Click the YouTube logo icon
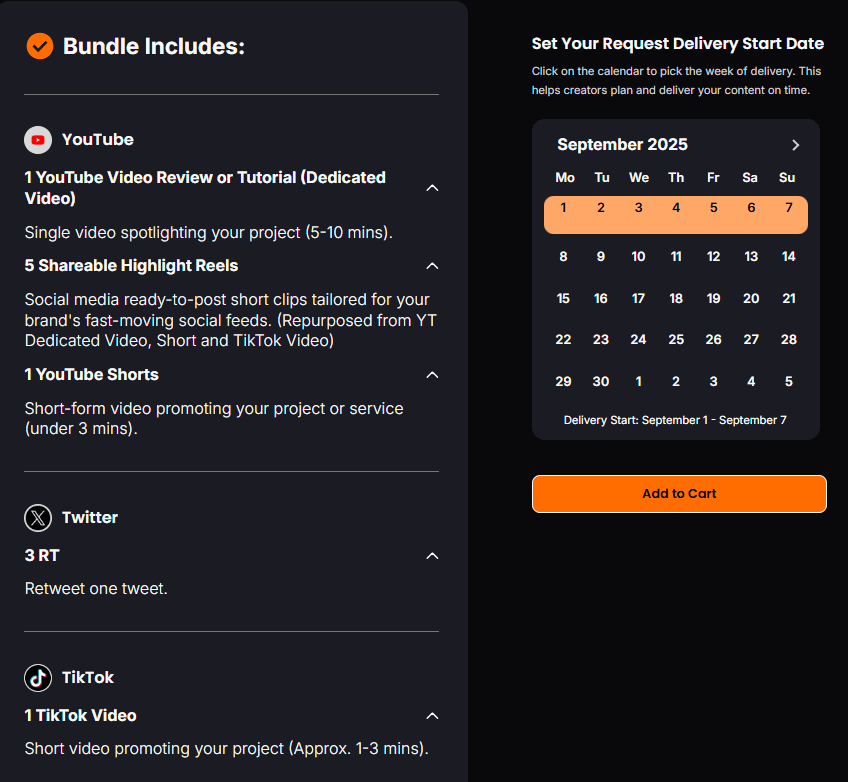Screen dimensions: 848x782 coord(38,140)
